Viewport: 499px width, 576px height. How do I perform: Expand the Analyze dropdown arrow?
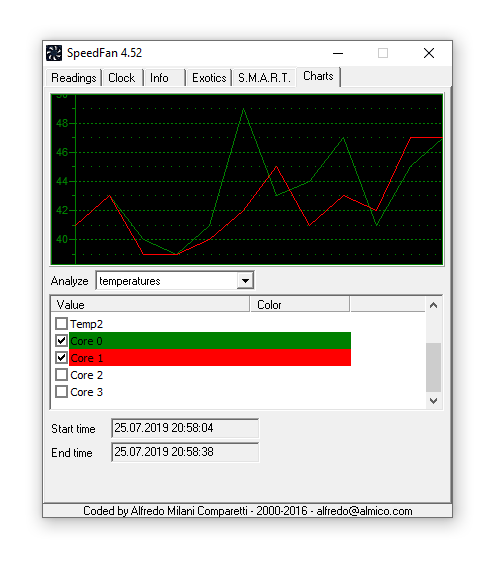245,281
